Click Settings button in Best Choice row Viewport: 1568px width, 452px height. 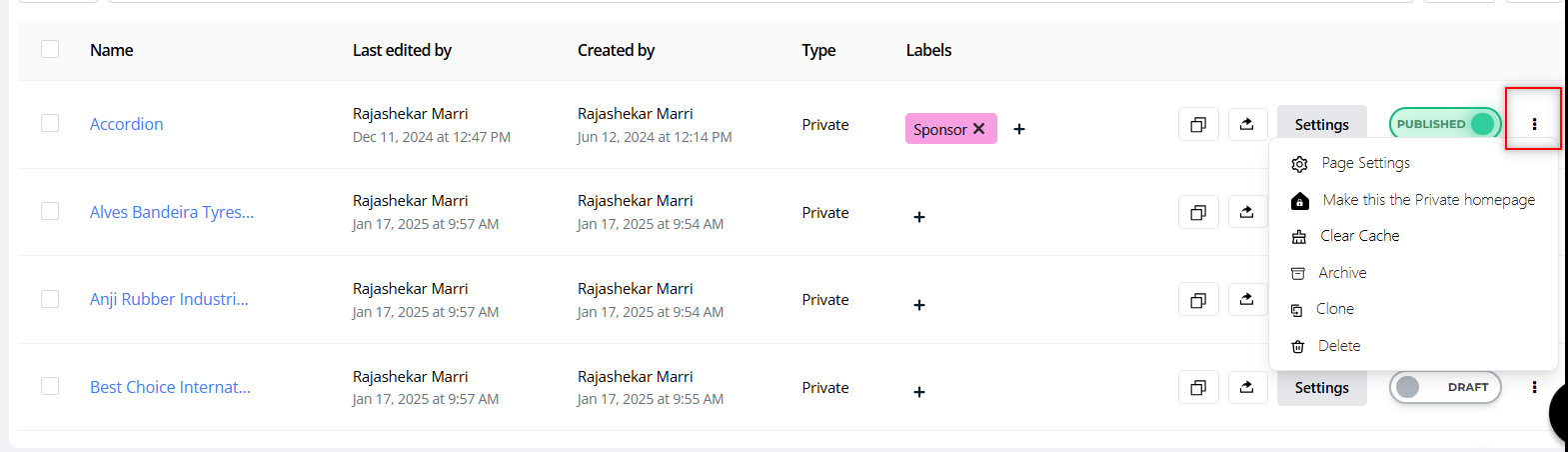1321,388
